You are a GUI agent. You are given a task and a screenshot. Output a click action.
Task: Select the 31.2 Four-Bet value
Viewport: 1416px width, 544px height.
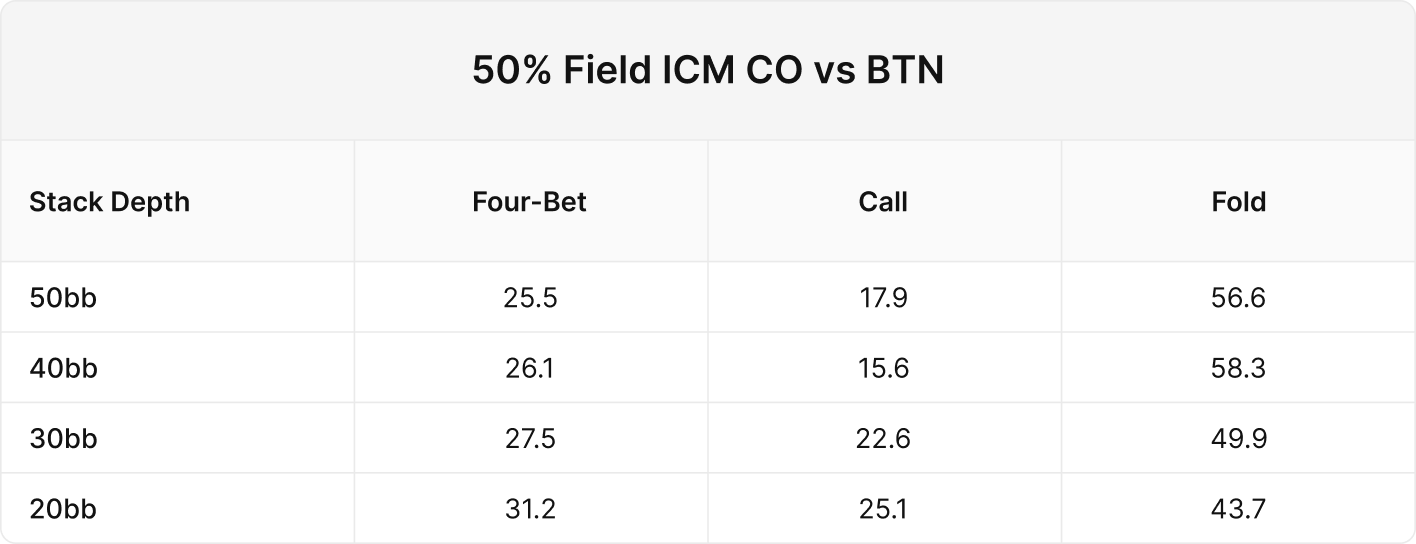pyautogui.click(x=530, y=509)
